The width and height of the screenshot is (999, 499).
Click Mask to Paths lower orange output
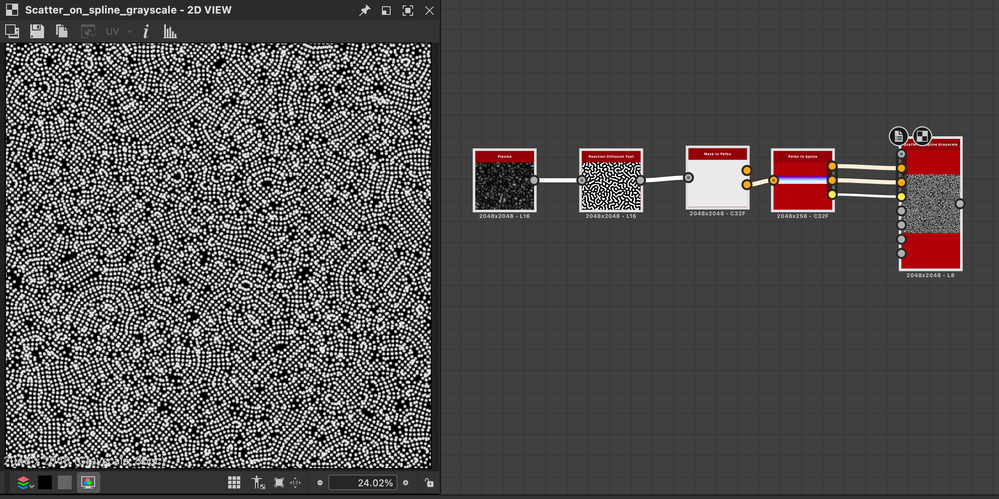pyautogui.click(x=747, y=185)
